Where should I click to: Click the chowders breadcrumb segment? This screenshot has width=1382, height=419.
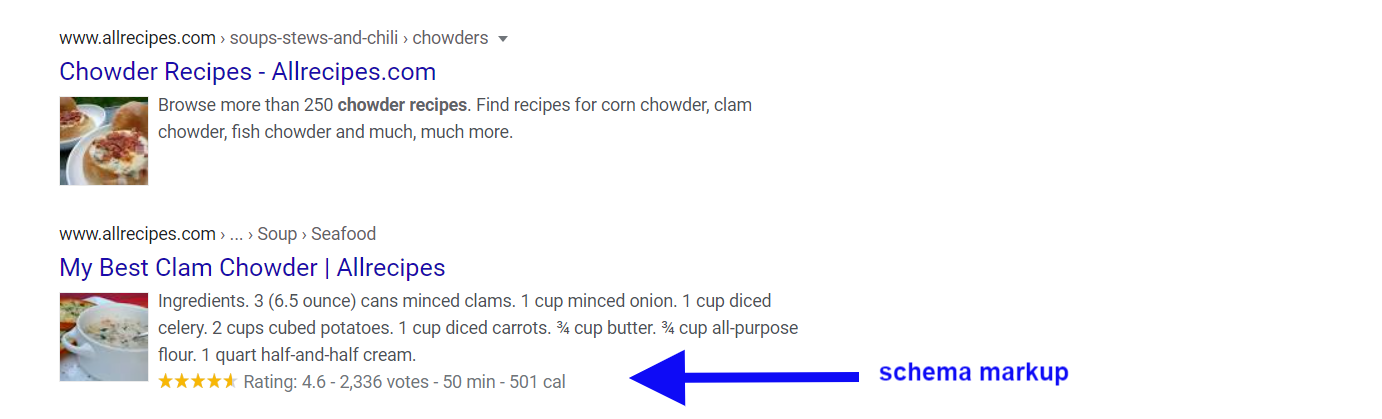point(450,38)
